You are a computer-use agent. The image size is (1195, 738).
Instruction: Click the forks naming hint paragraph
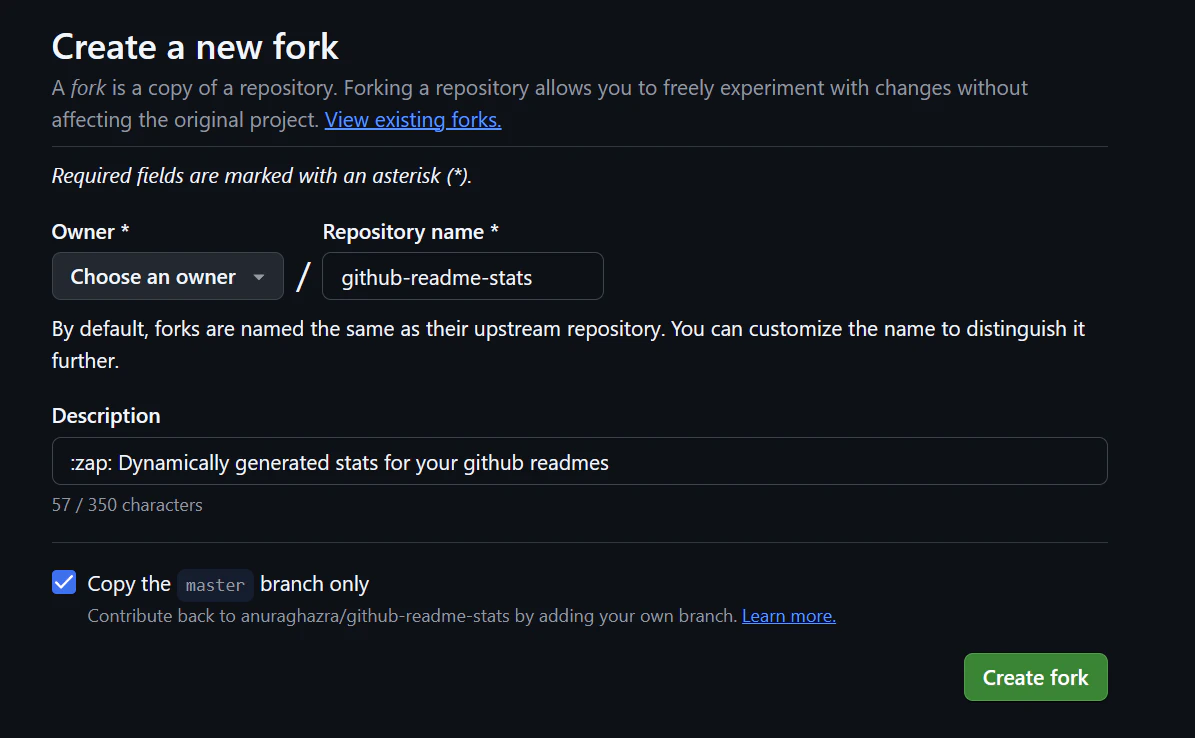click(569, 345)
